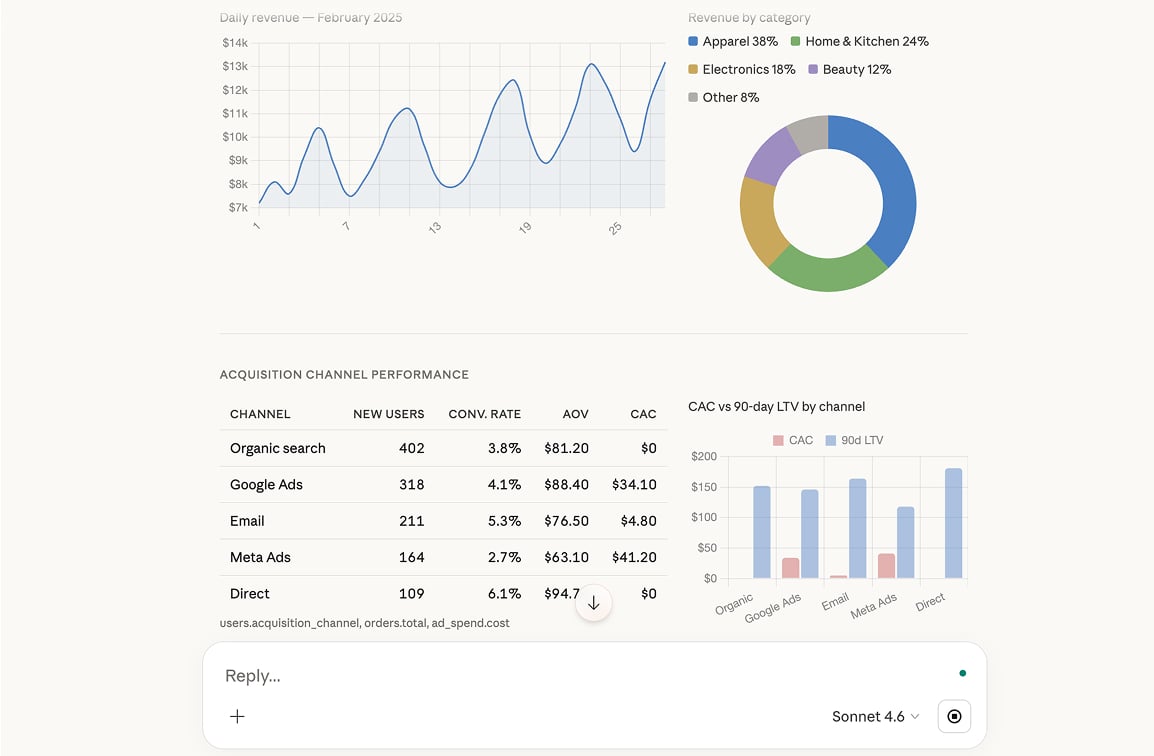The height and width of the screenshot is (756, 1154).
Task: Click the Reply text input field
Action: (x=580, y=676)
